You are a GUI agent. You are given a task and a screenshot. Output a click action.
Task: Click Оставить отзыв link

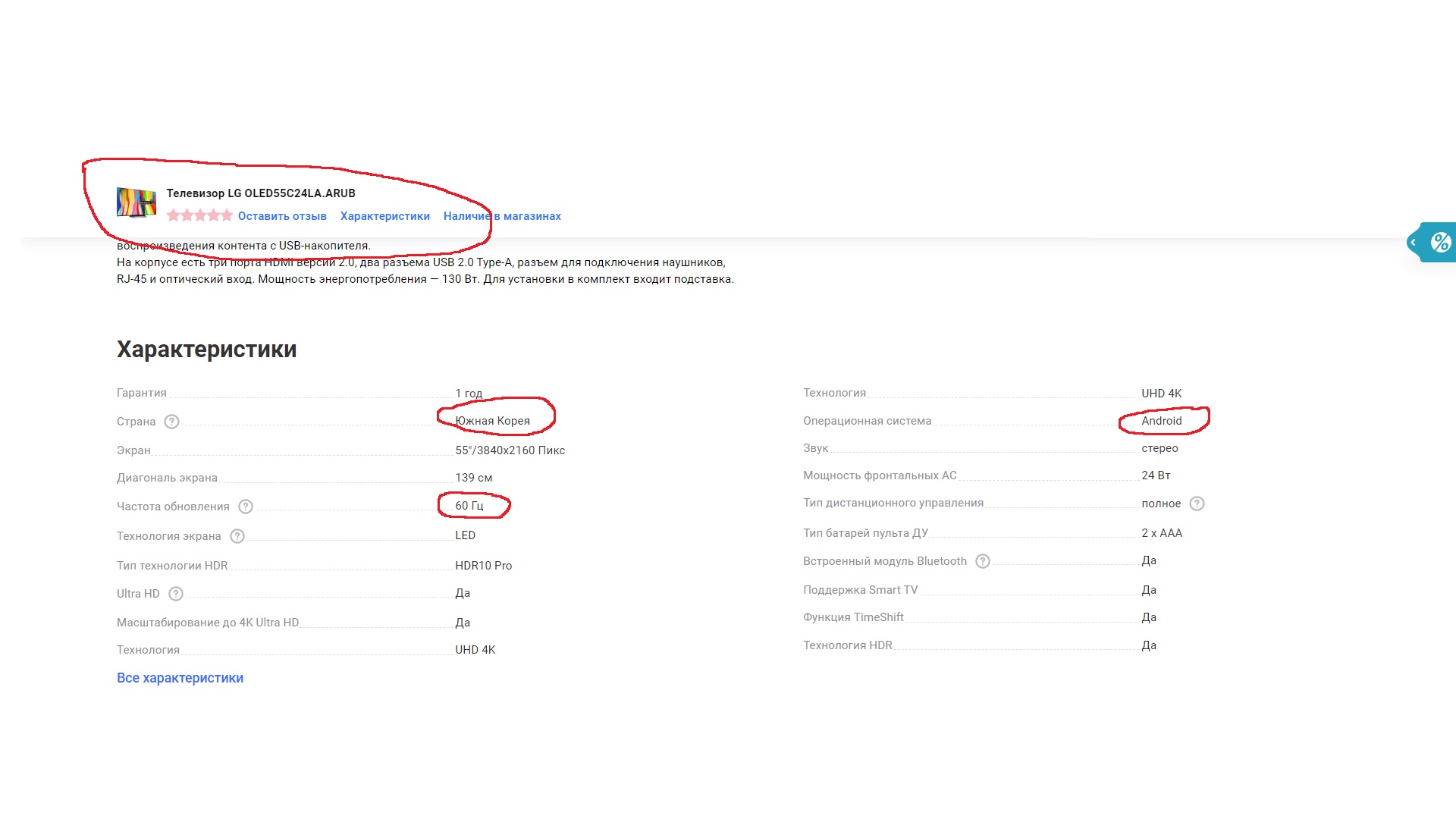282,216
